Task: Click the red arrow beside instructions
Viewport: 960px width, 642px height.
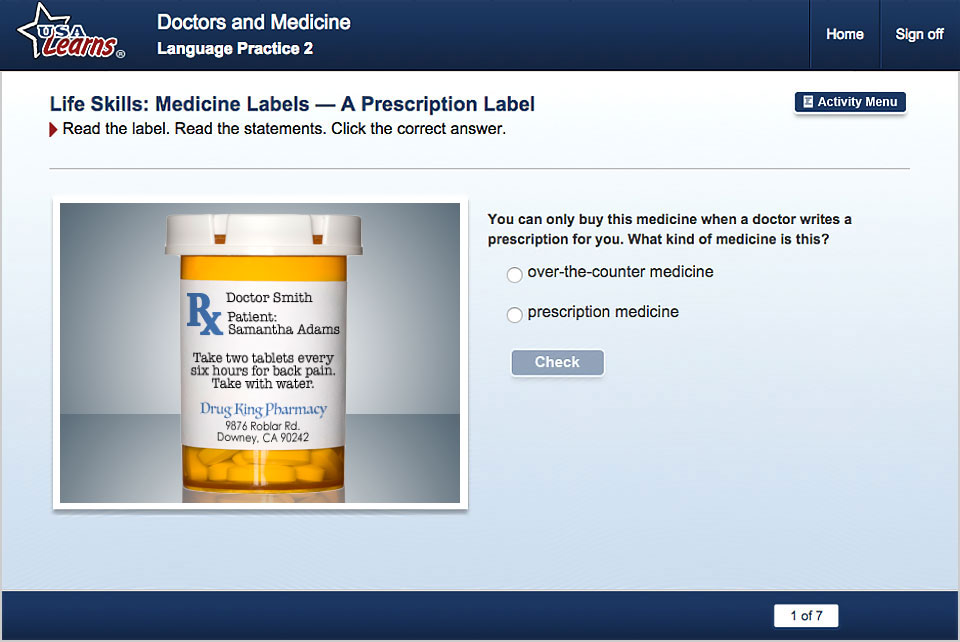Action: [x=53, y=130]
